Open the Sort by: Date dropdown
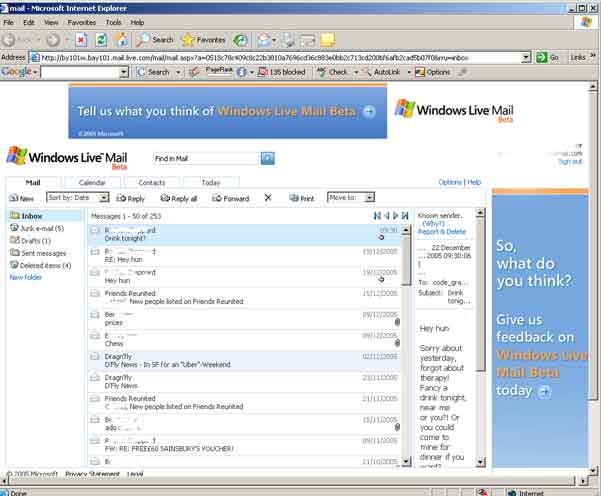 pyautogui.click(x=77, y=197)
